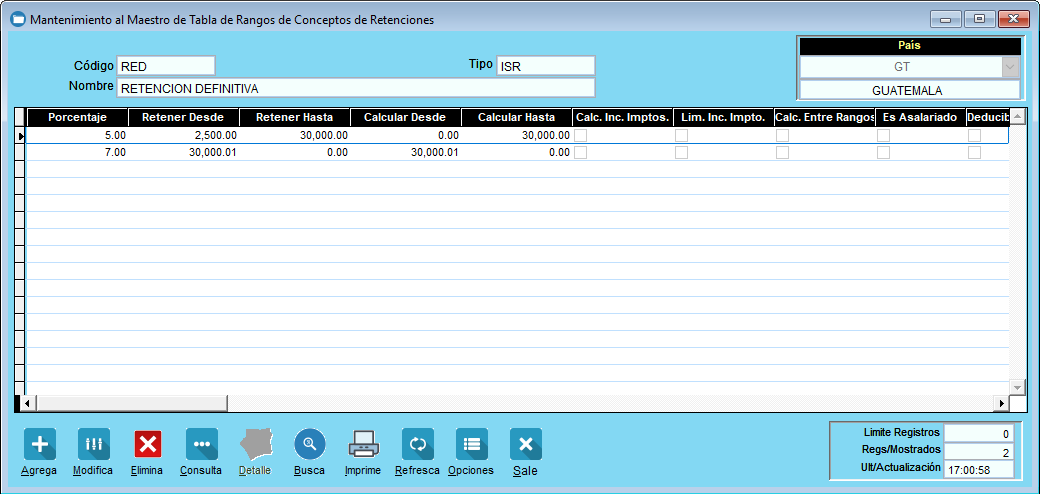Click the red Elimina X icon
Viewport: 1040px width, 494px height.
(148, 444)
